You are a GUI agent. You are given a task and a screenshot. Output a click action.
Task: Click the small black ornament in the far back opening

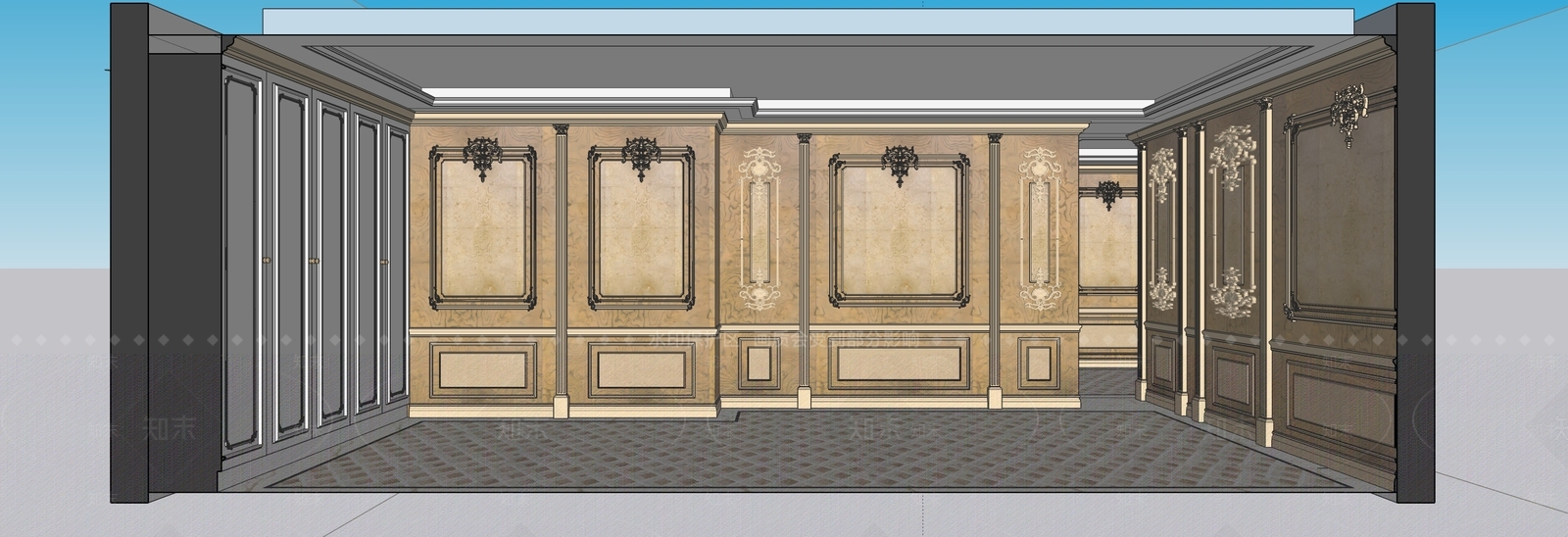click(1108, 192)
